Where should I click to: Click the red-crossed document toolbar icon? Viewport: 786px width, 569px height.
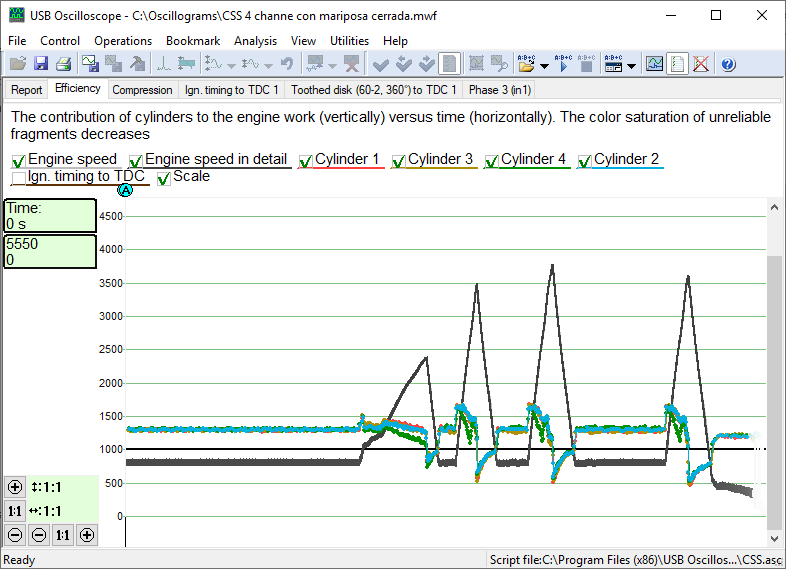tap(702, 64)
